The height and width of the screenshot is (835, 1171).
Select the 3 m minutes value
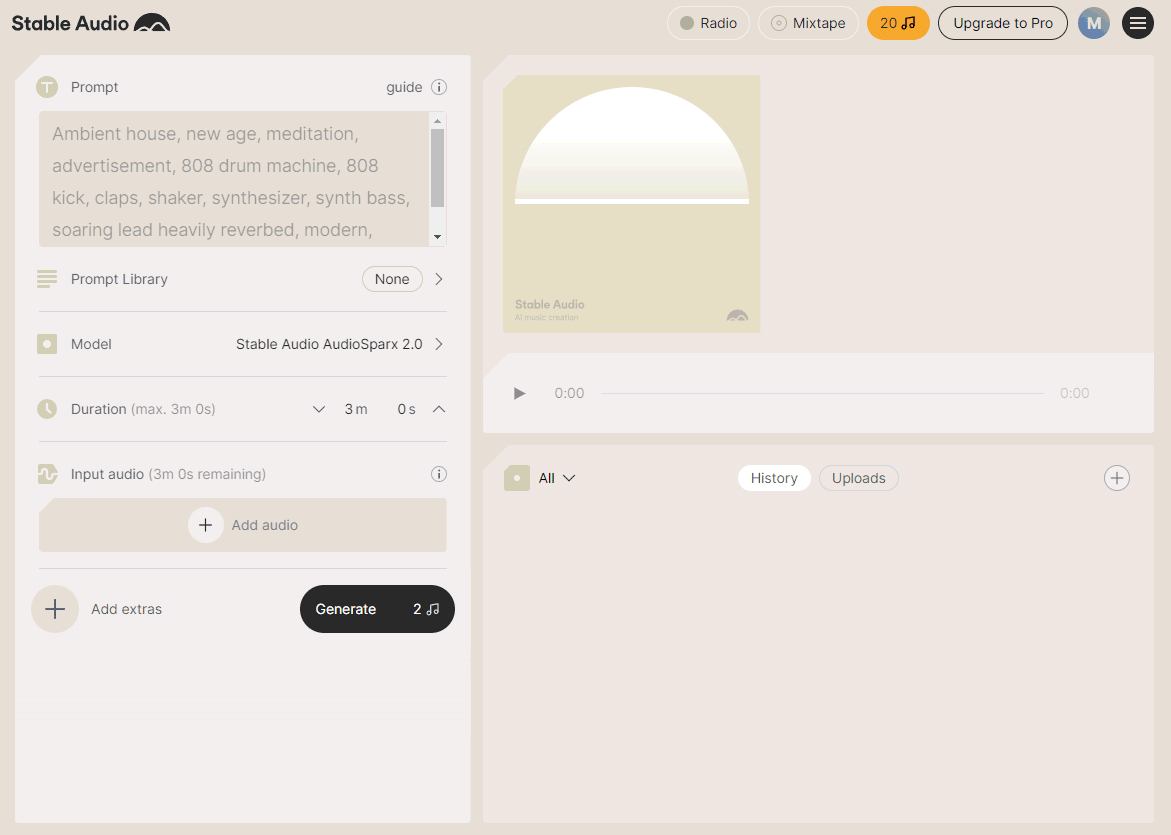[x=356, y=409]
